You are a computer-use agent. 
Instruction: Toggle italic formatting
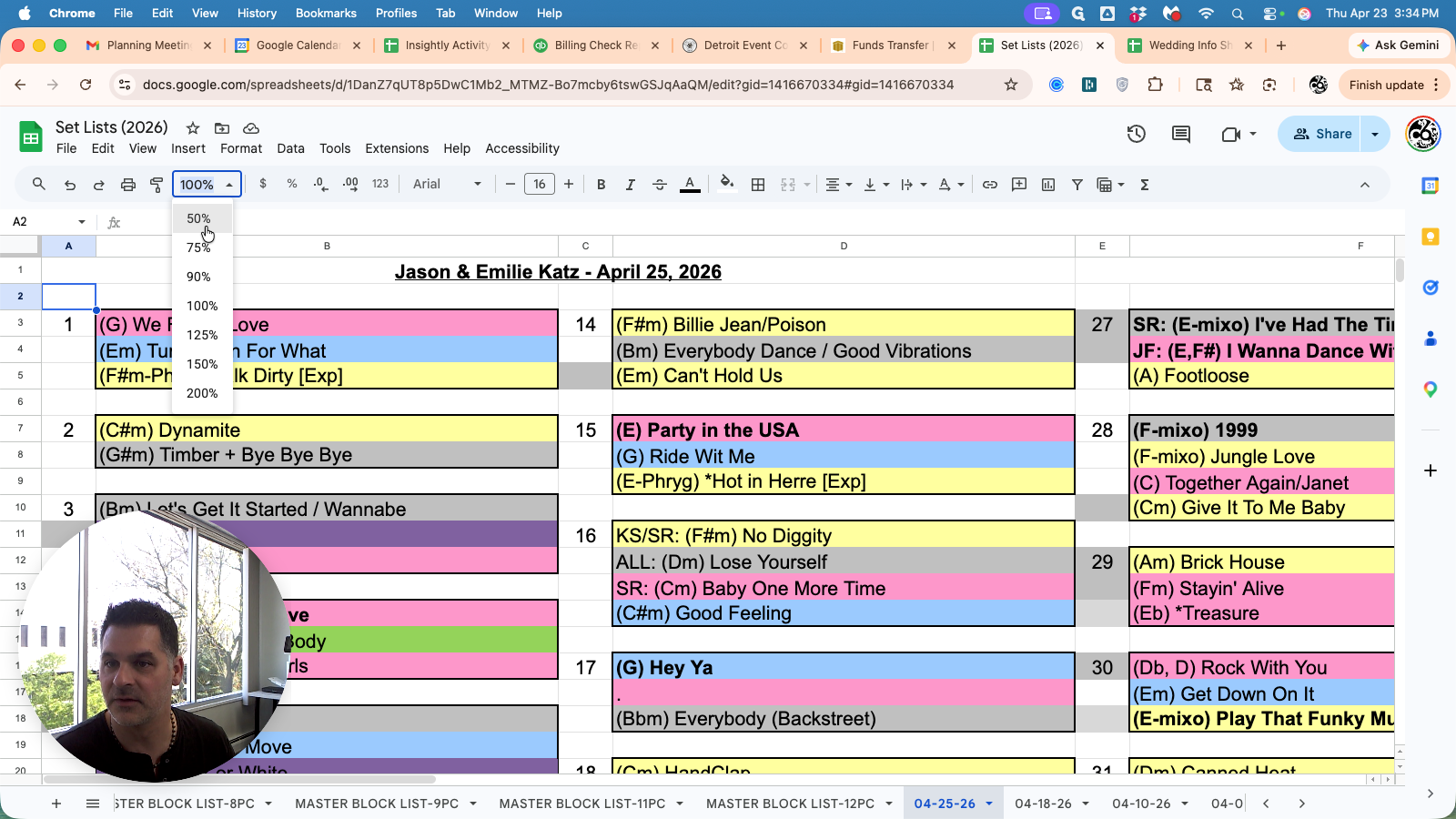point(630,185)
